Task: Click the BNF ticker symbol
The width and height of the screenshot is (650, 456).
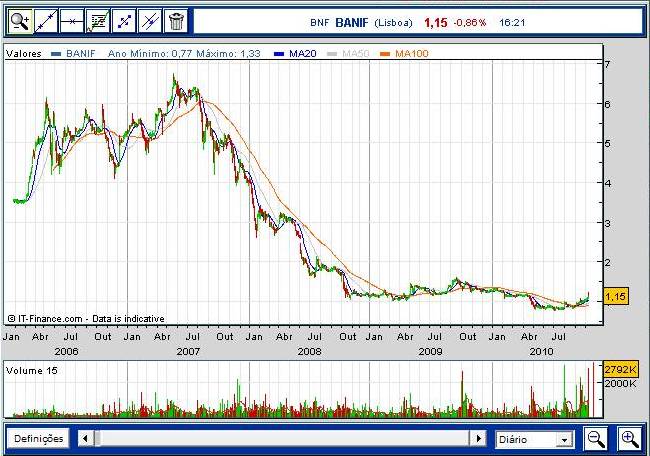Action: click(x=319, y=23)
